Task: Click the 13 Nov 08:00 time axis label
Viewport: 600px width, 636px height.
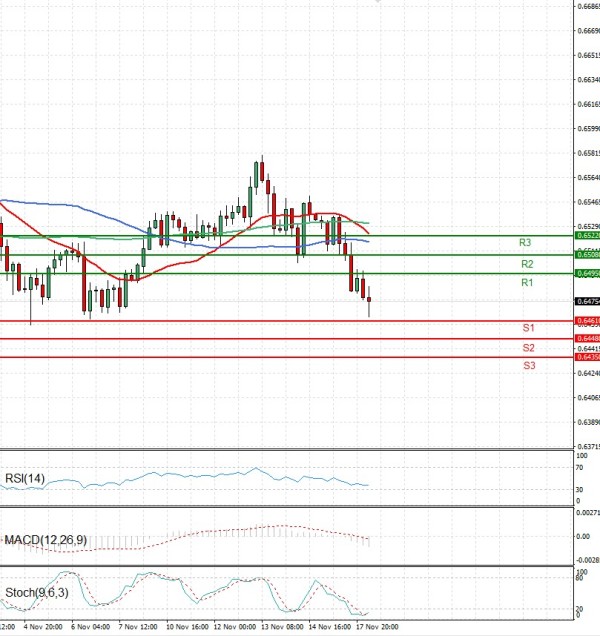Action: pyautogui.click(x=282, y=627)
